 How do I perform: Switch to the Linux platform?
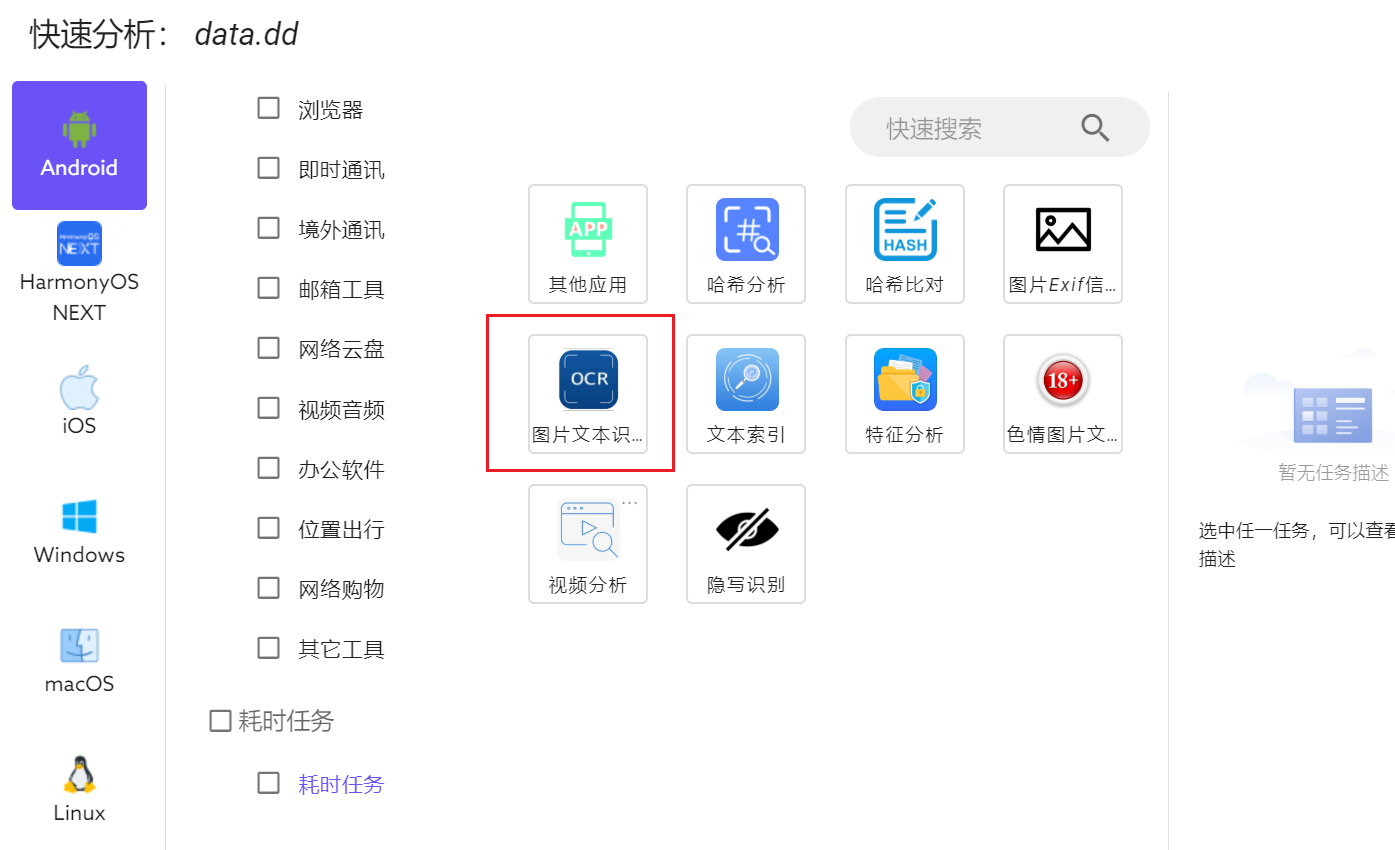(79, 788)
